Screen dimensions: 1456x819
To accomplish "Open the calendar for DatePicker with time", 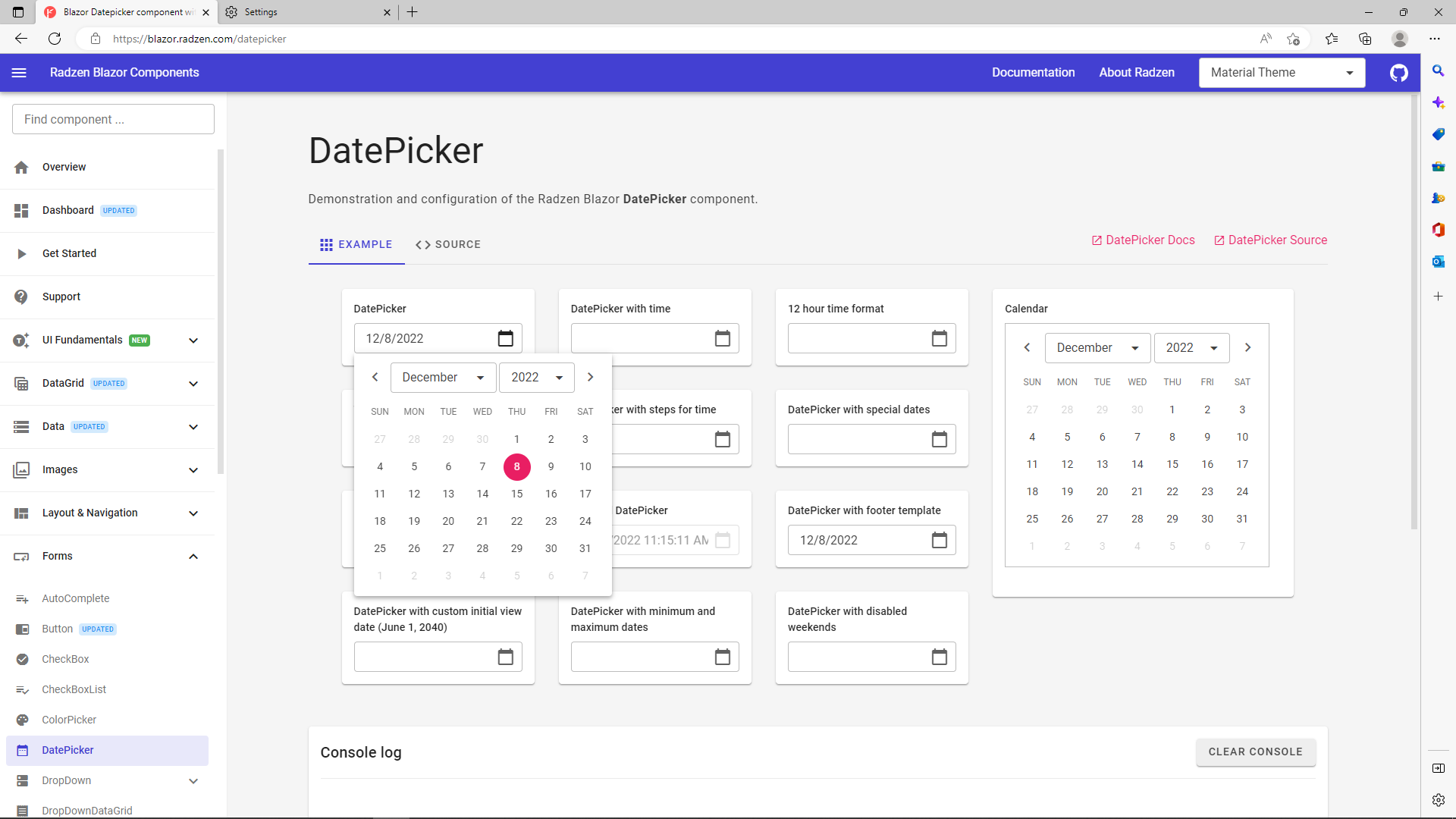I will point(723,338).
